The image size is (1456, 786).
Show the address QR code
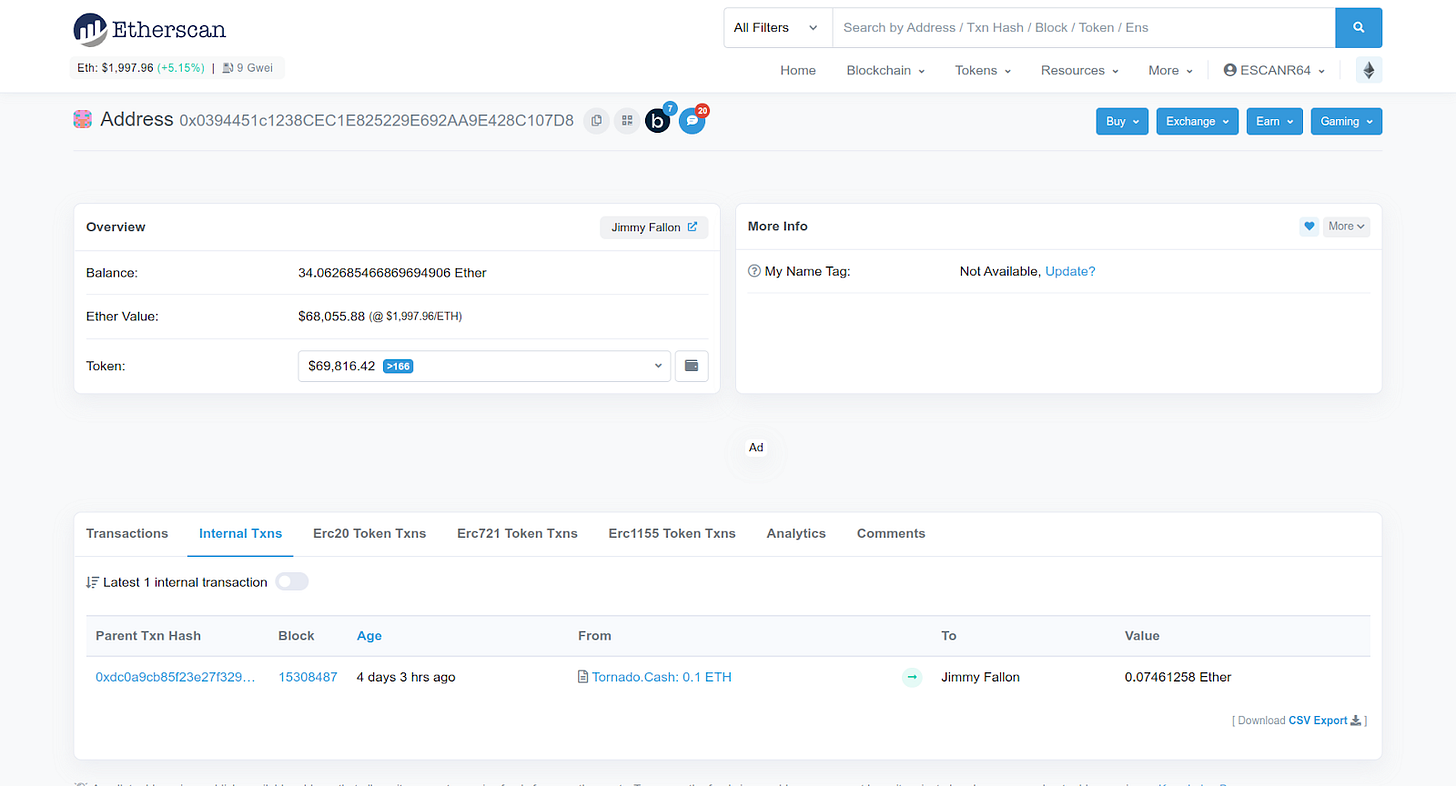pyautogui.click(x=627, y=121)
